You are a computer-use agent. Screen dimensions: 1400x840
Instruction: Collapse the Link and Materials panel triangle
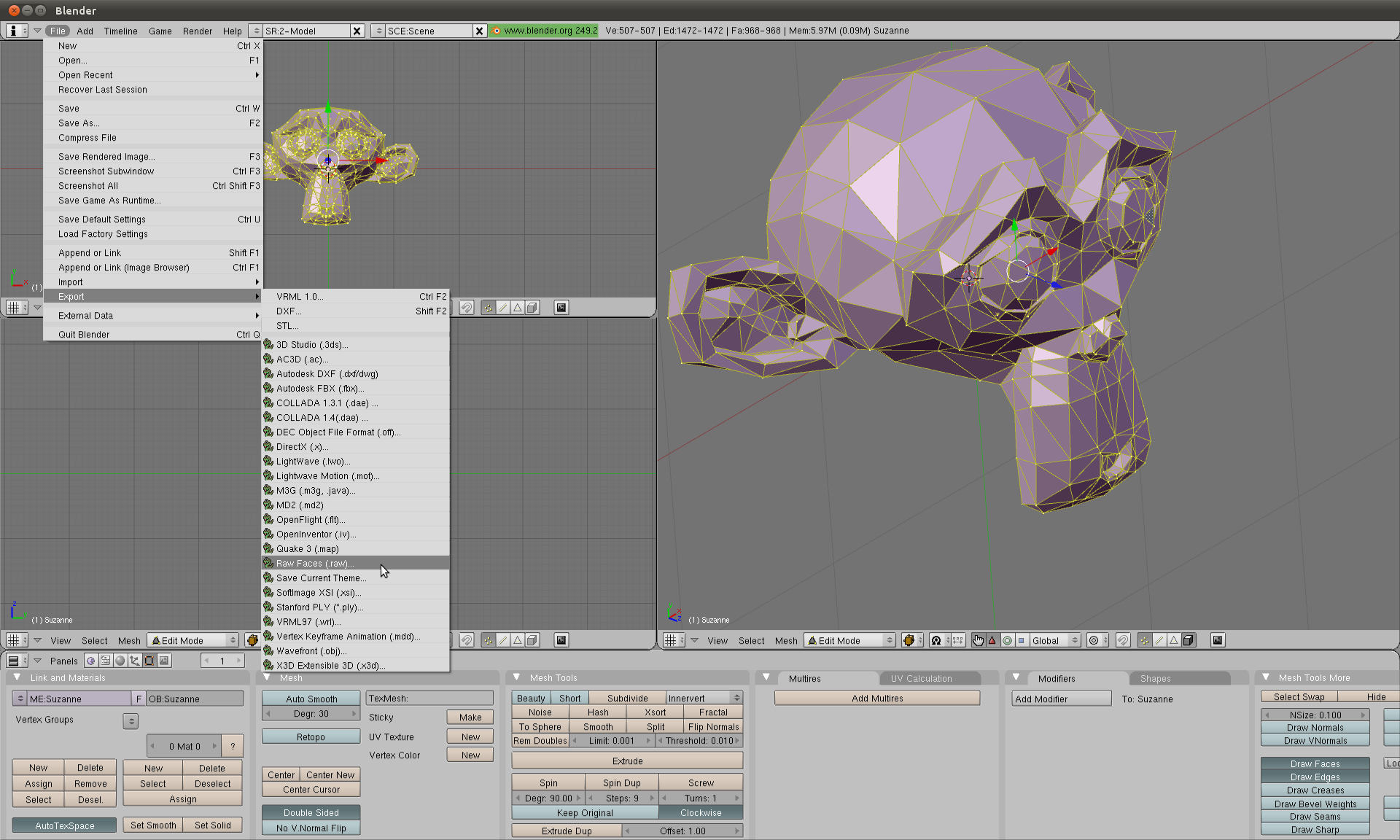pyautogui.click(x=17, y=677)
